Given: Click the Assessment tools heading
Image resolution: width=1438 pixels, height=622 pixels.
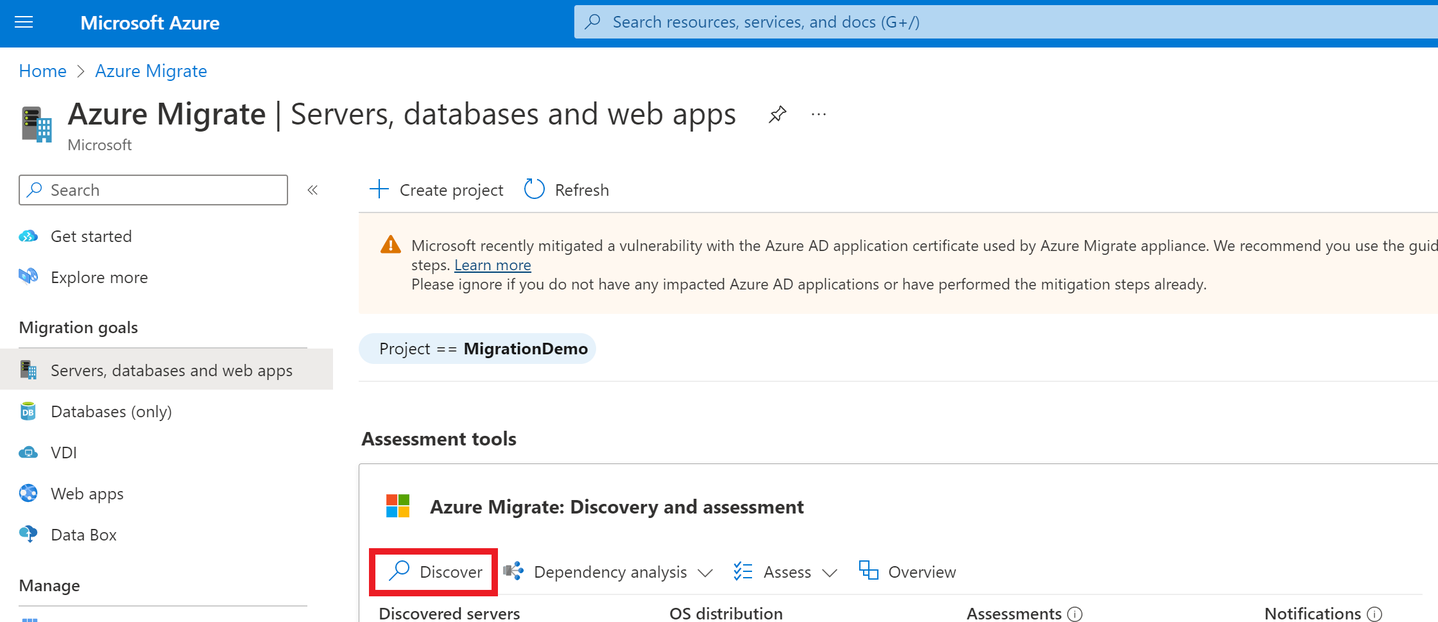Looking at the screenshot, I should tap(439, 439).
